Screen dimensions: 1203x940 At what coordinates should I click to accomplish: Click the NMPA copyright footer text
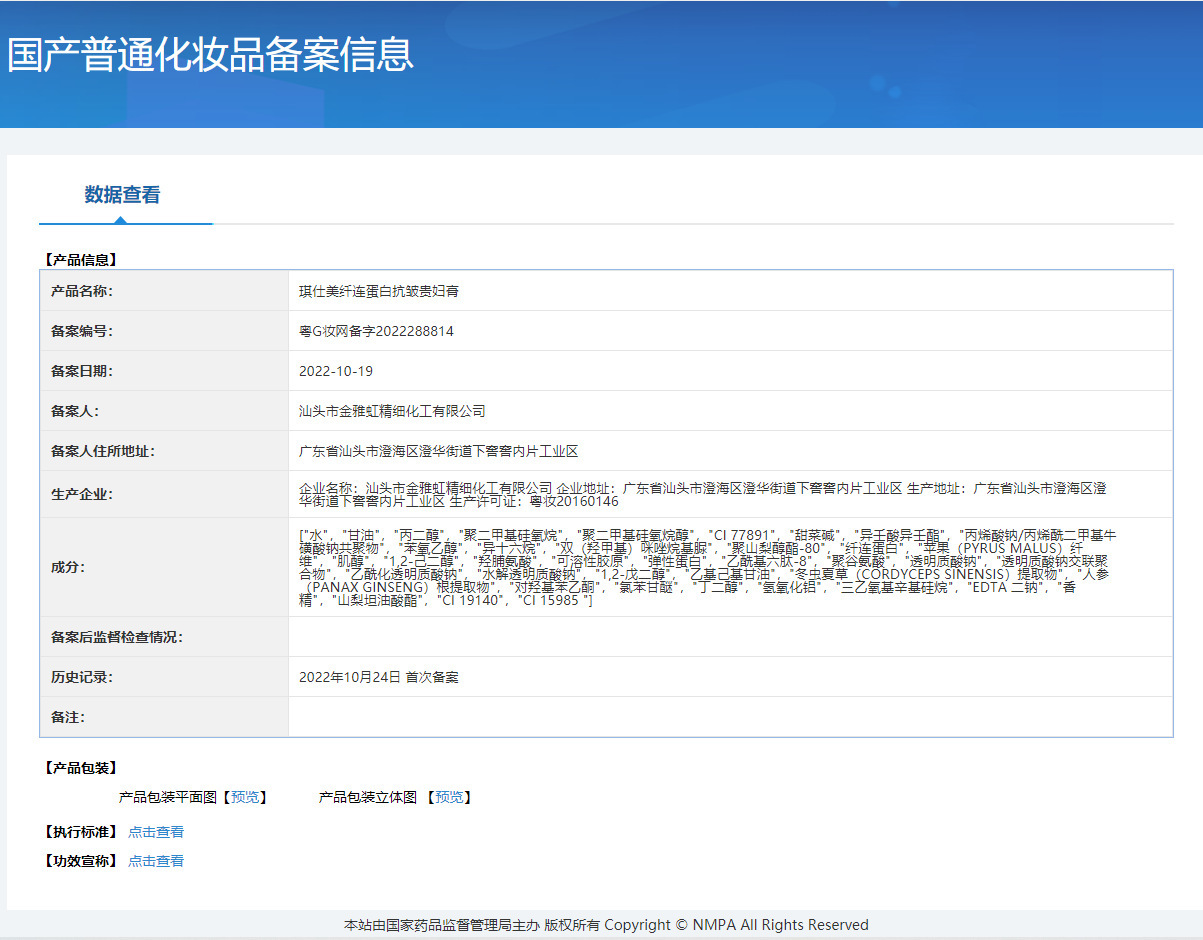606,925
